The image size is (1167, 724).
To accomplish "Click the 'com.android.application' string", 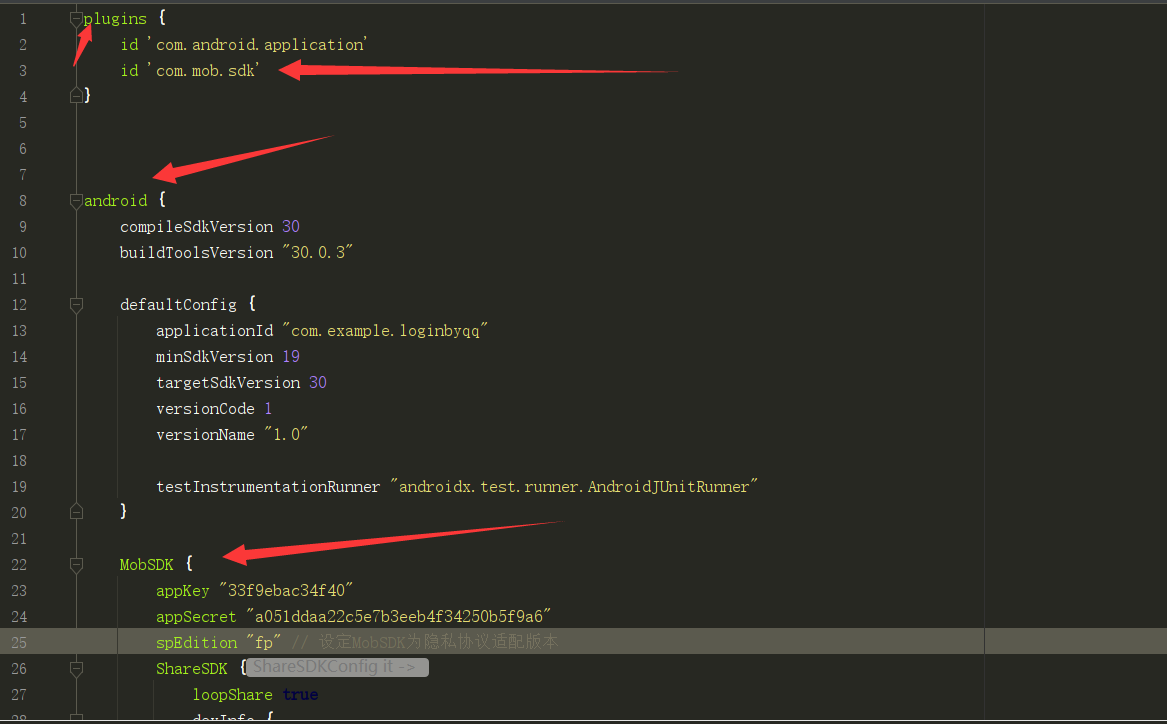I will [257, 45].
